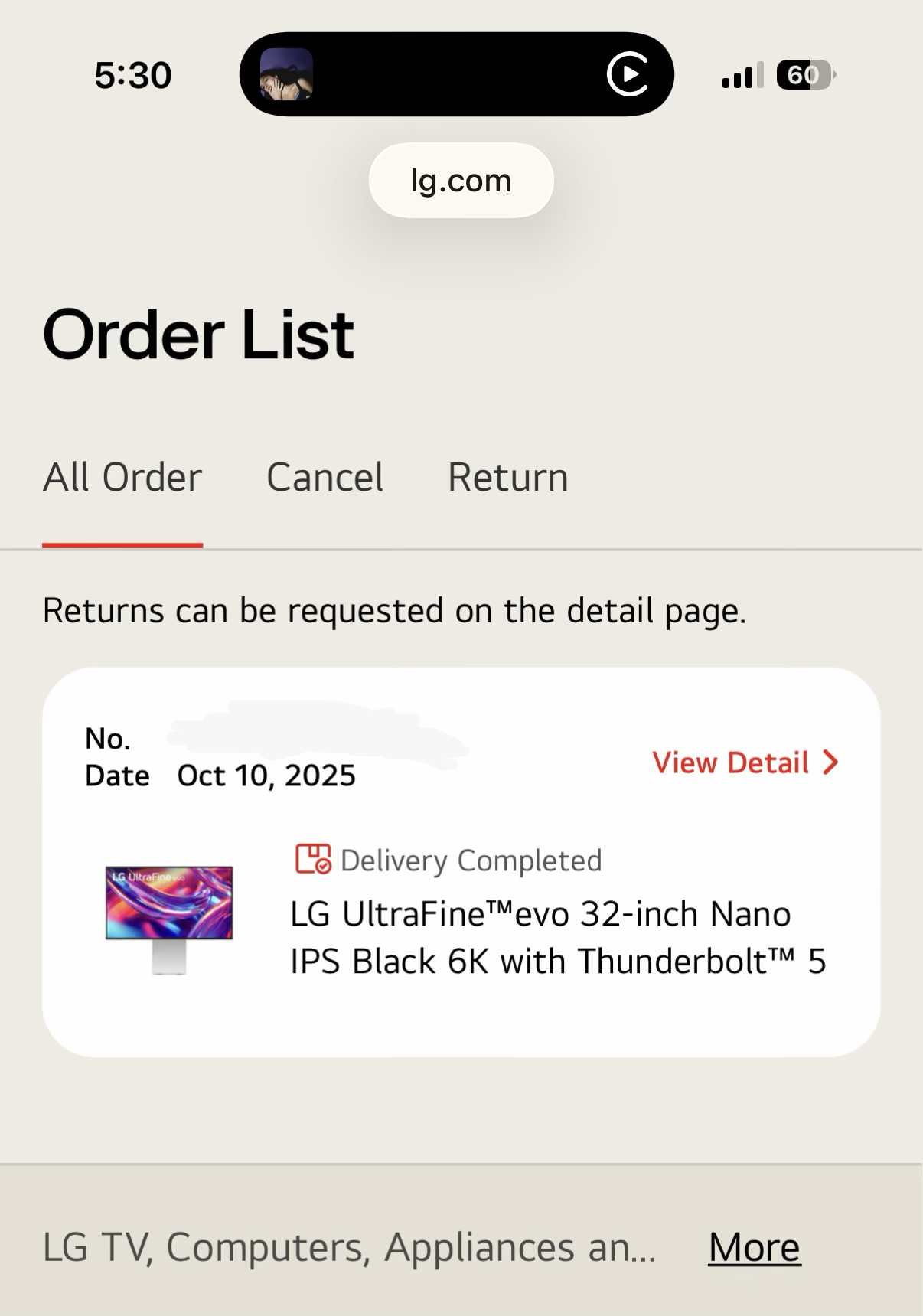Tap the Delivery Completed status text
This screenshot has width=923, height=1316.
tap(471, 860)
